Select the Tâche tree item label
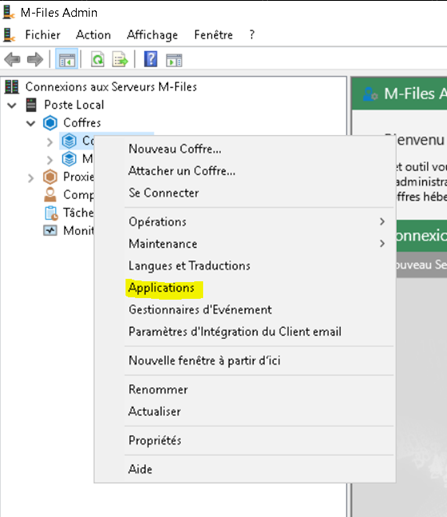The width and height of the screenshot is (447, 517). point(78,213)
